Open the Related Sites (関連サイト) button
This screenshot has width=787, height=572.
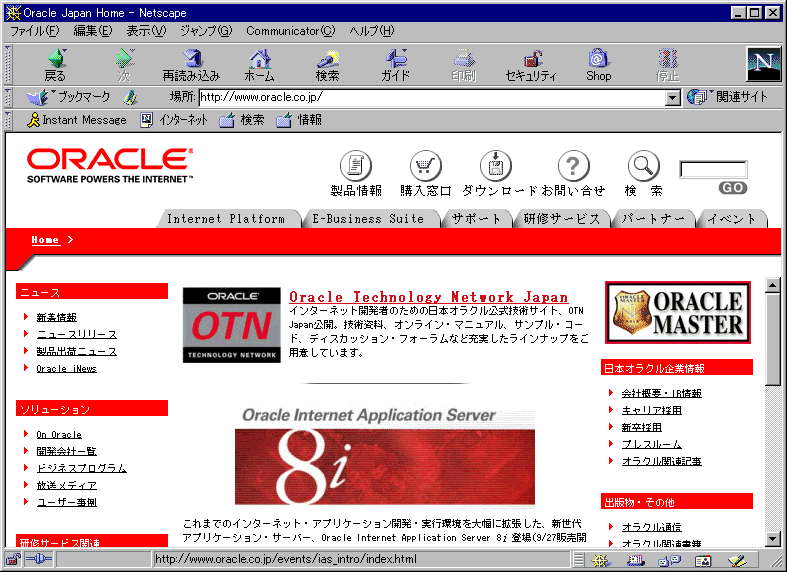(728, 97)
